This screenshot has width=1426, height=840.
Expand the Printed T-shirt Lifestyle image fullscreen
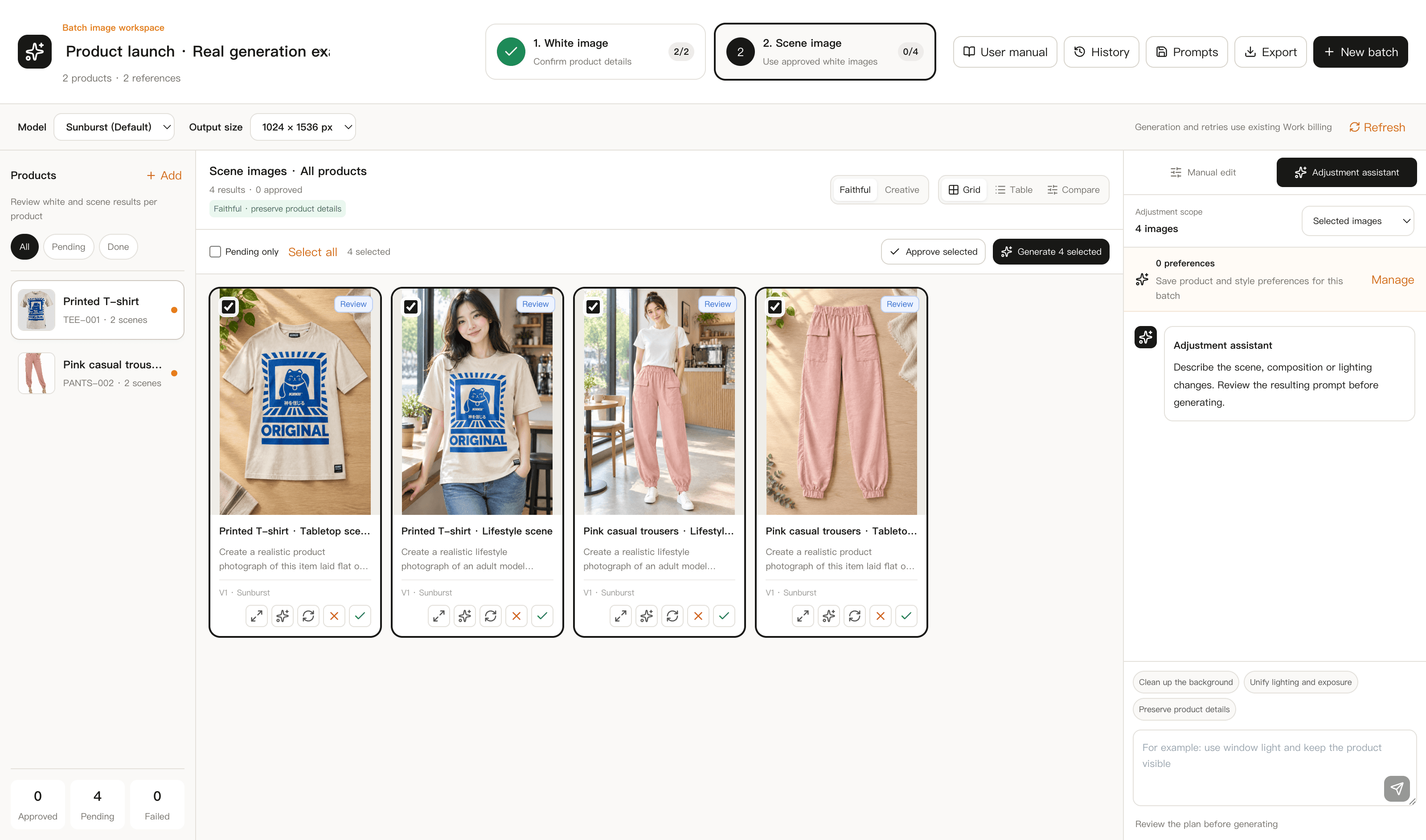pos(439,616)
